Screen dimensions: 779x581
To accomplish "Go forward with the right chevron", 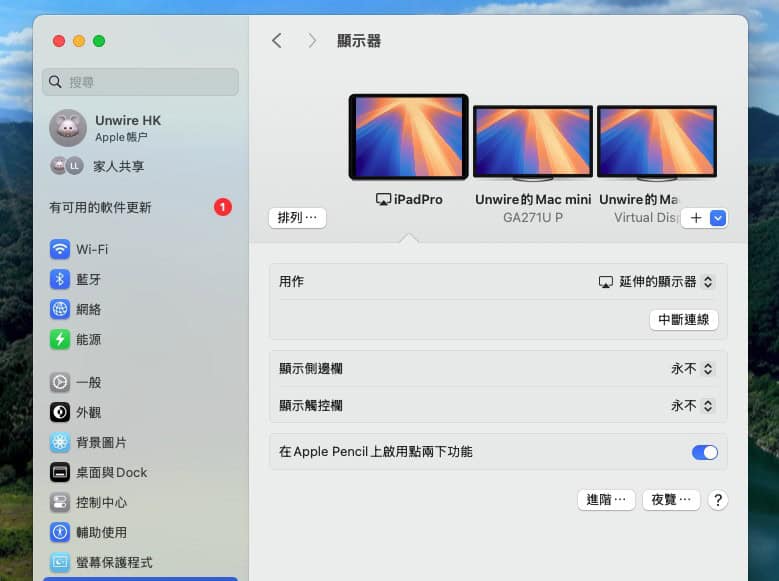I will (x=312, y=41).
